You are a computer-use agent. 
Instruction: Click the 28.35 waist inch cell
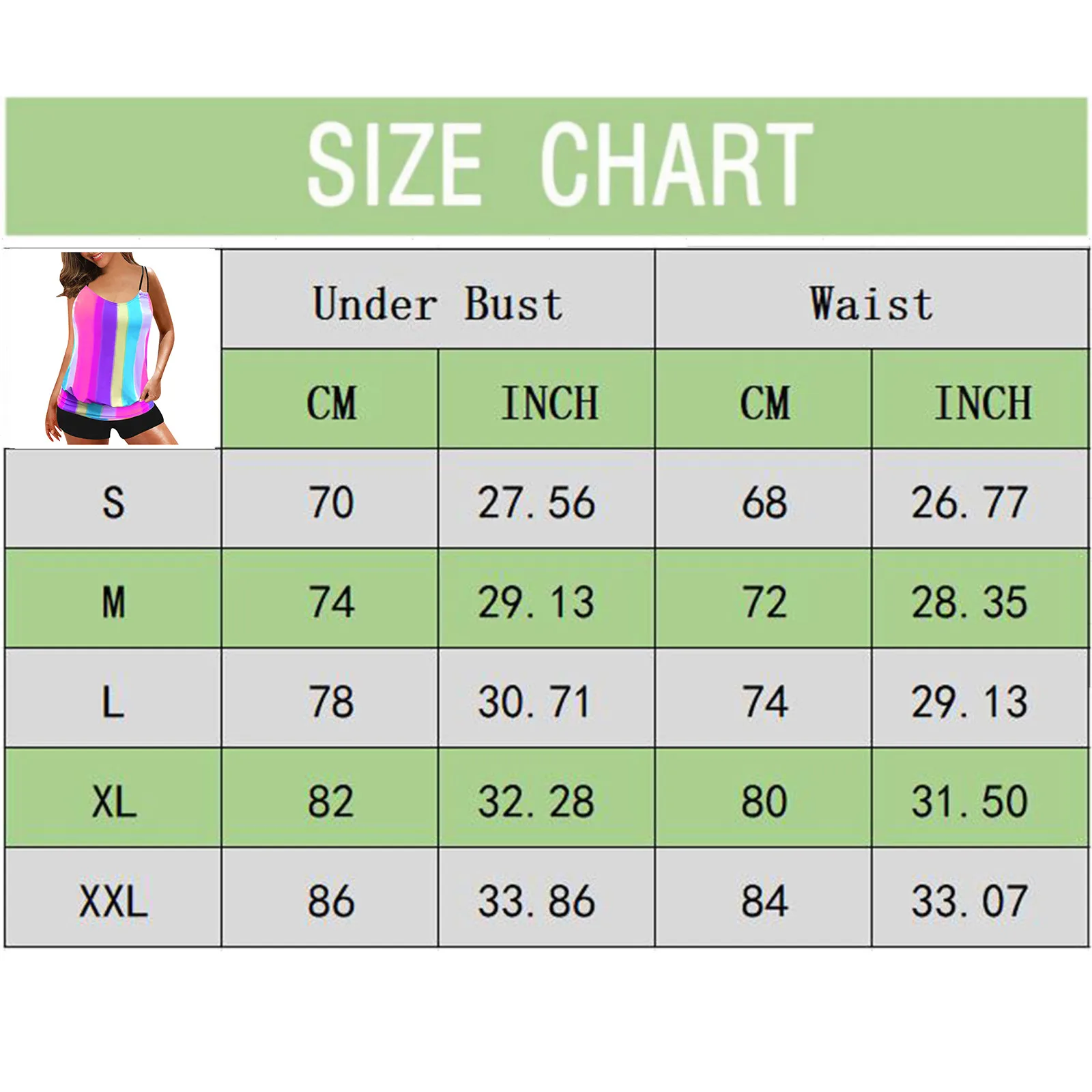(x=969, y=602)
